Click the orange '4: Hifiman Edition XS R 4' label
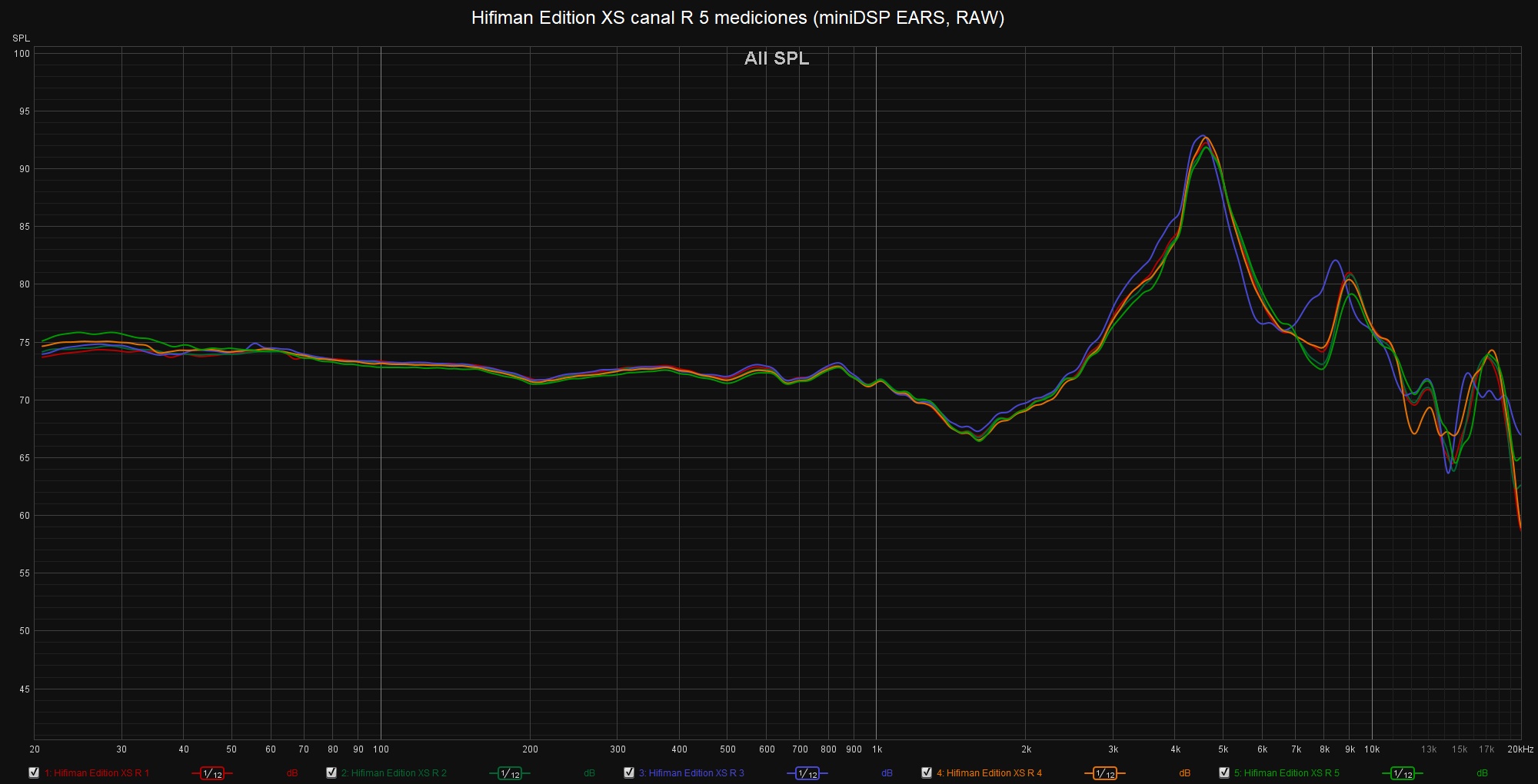 [x=989, y=773]
